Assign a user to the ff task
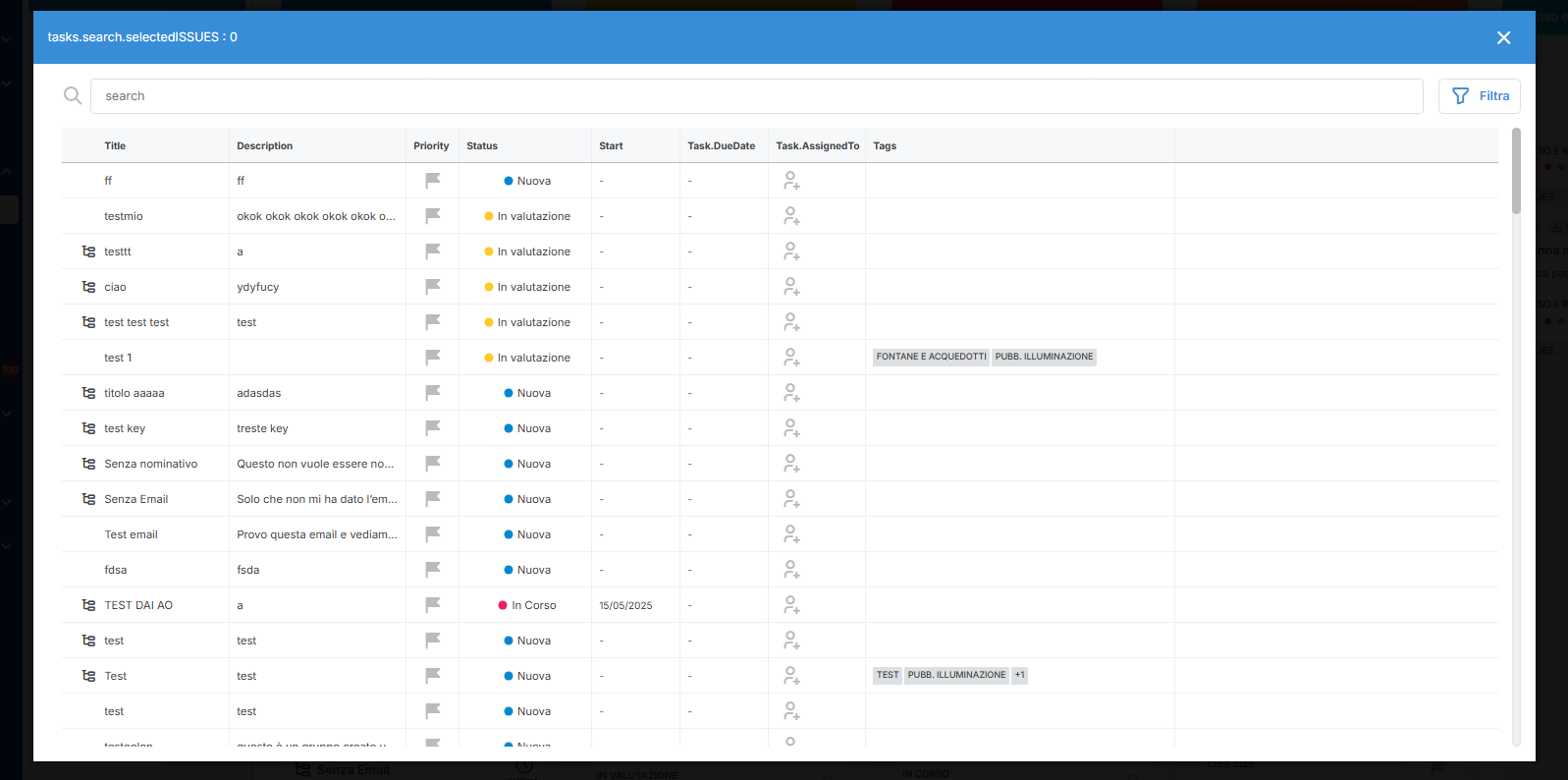 (791, 181)
